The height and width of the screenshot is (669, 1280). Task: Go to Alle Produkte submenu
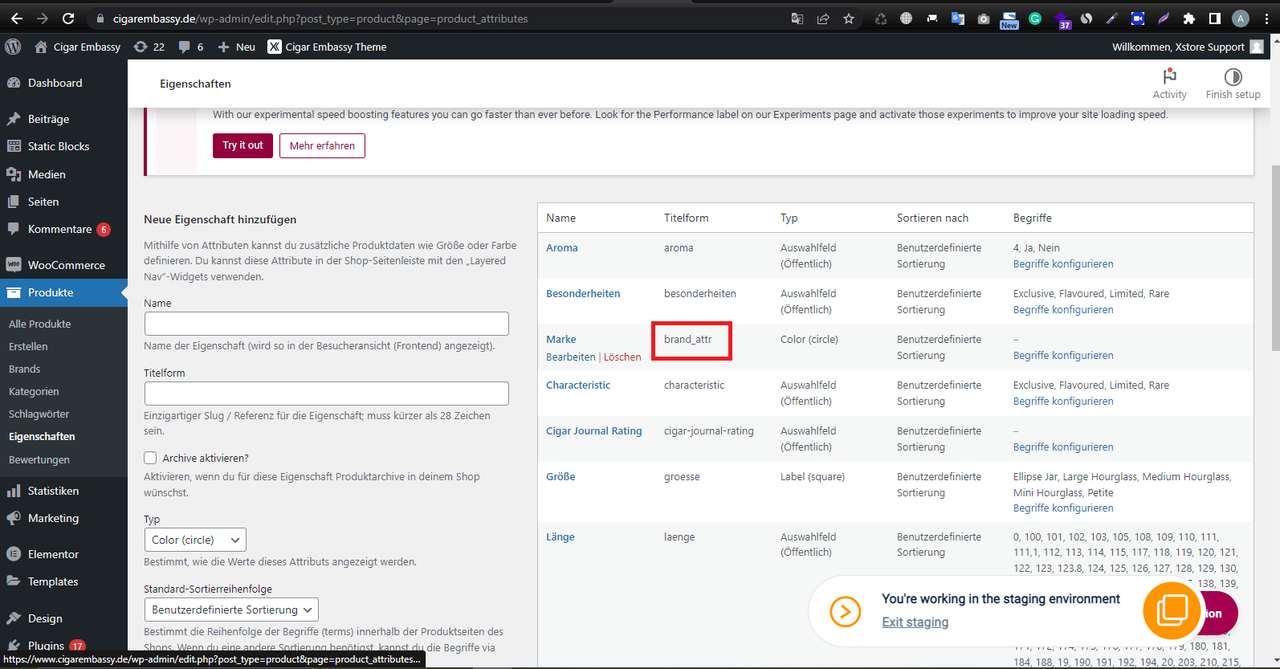pyautogui.click(x=39, y=324)
